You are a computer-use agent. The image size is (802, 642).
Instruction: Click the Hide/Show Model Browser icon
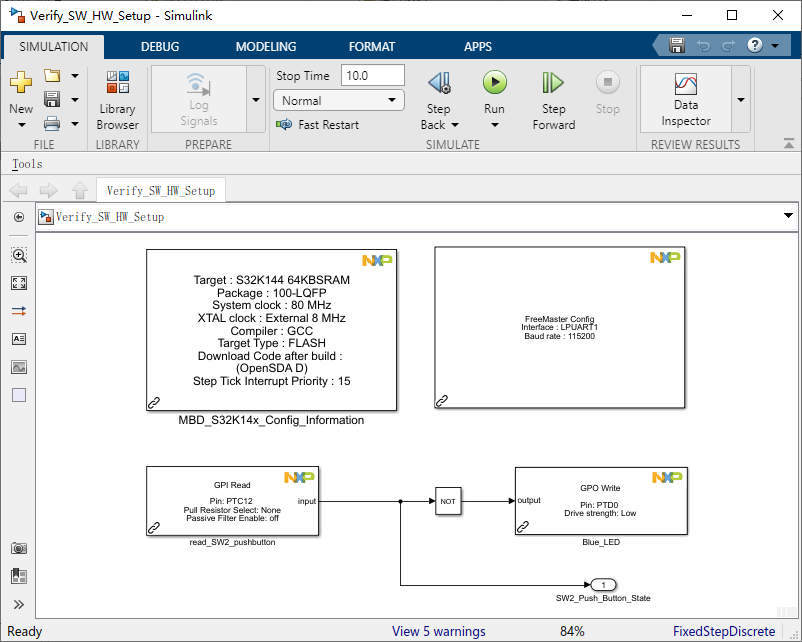pyautogui.click(x=19, y=217)
